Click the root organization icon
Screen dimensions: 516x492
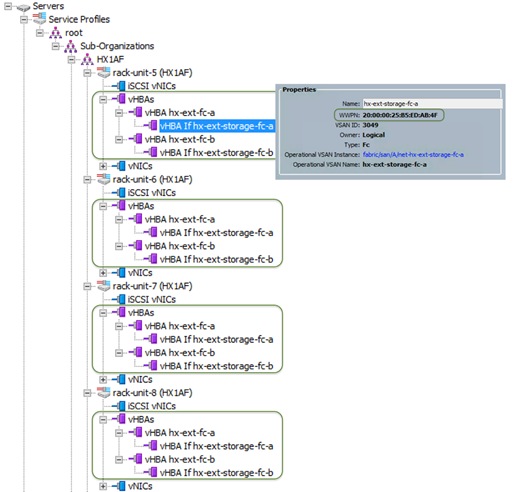[55, 33]
